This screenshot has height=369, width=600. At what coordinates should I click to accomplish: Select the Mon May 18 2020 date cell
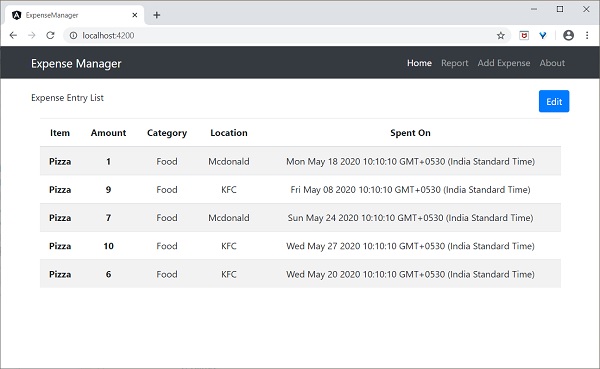coord(411,162)
